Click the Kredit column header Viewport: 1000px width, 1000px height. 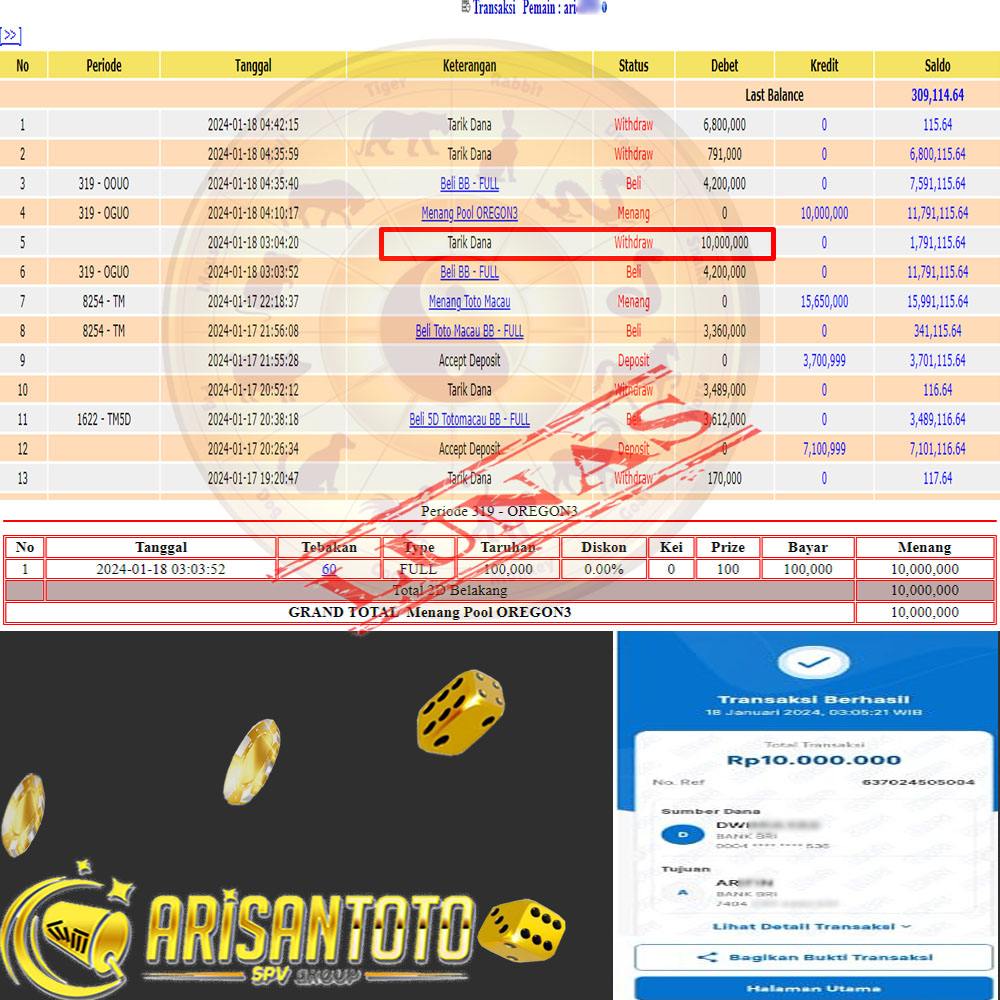tap(824, 65)
